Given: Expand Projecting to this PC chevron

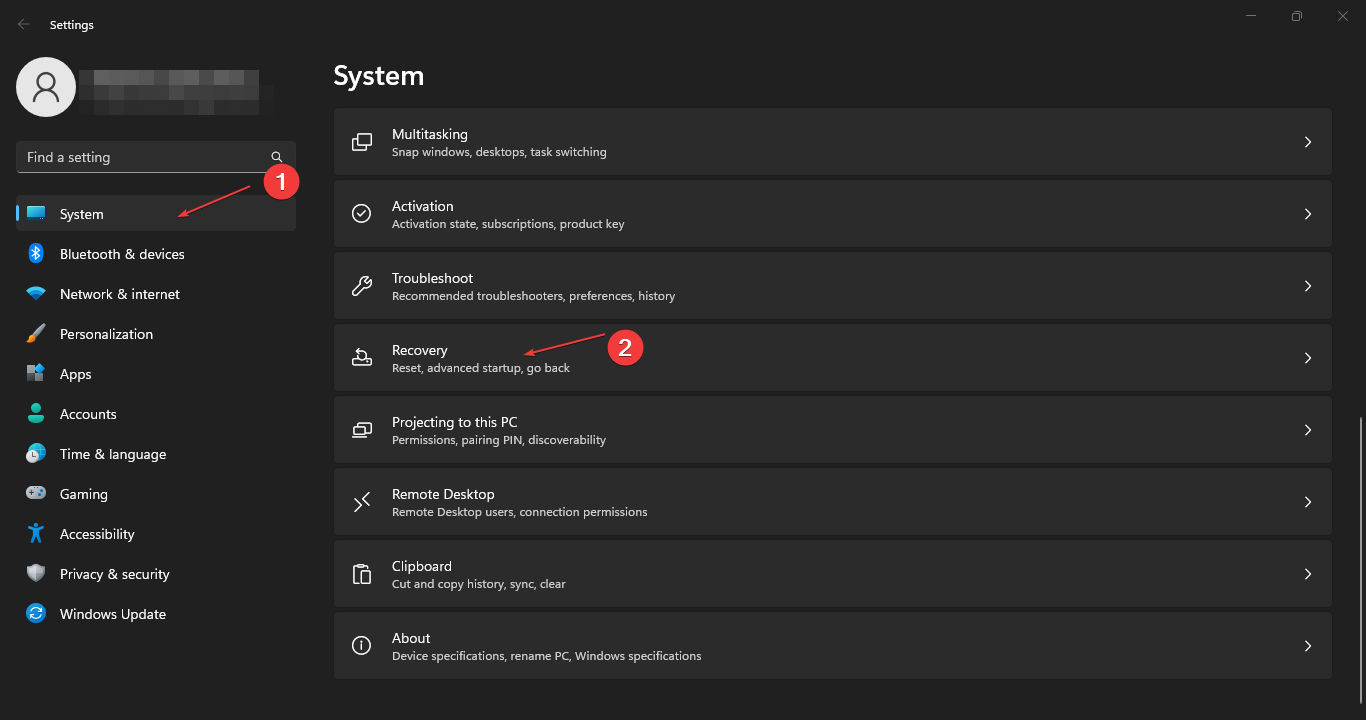Looking at the screenshot, I should coord(1308,430).
